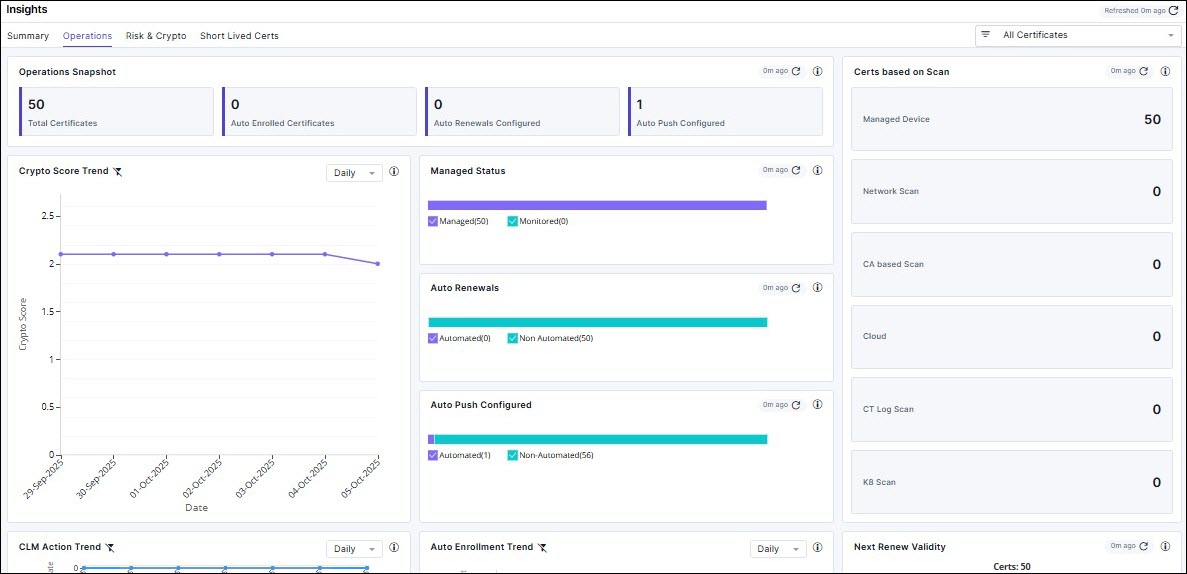Image resolution: width=1187 pixels, height=574 pixels.
Task: Refresh the Certs based on Scan panel
Action: pyautogui.click(x=1144, y=71)
